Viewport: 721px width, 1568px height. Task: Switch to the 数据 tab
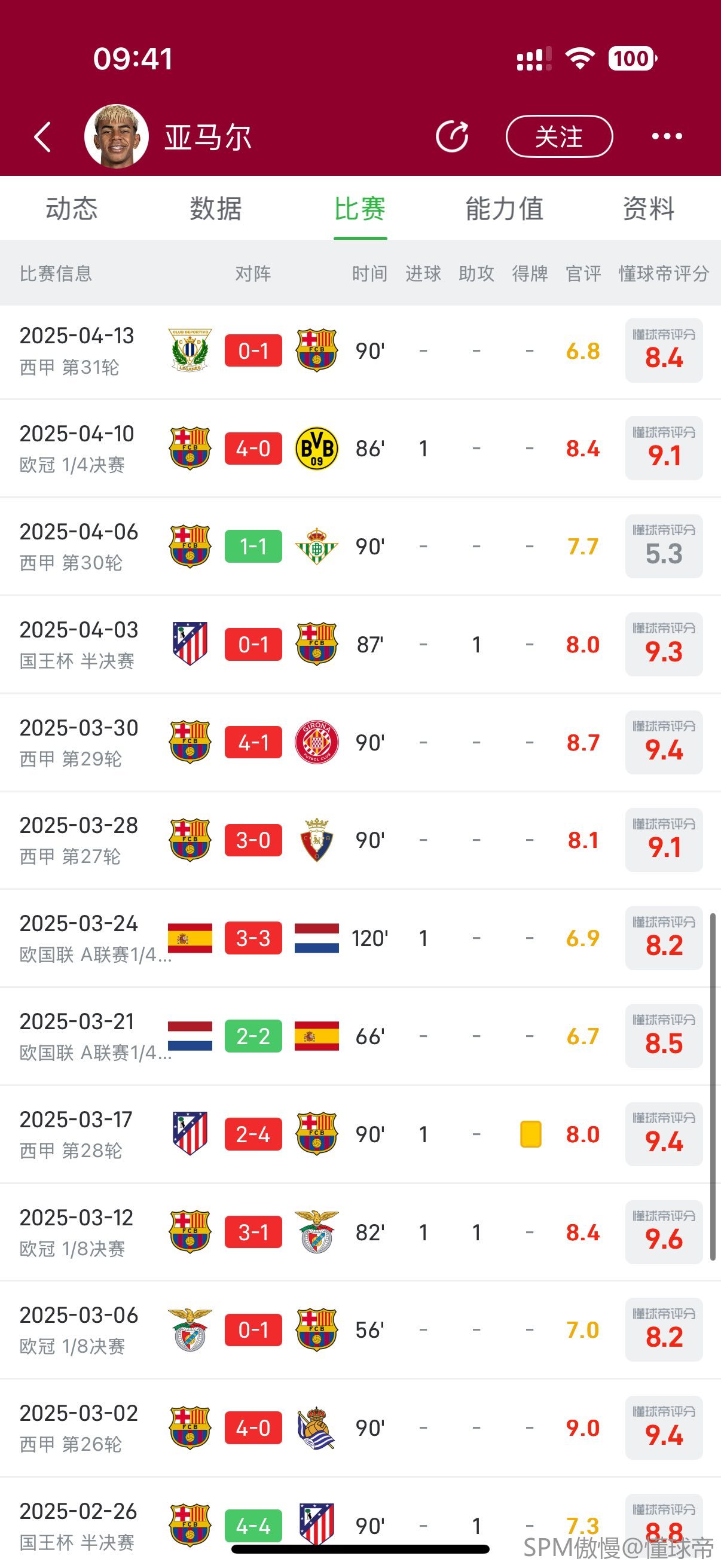pos(215,209)
